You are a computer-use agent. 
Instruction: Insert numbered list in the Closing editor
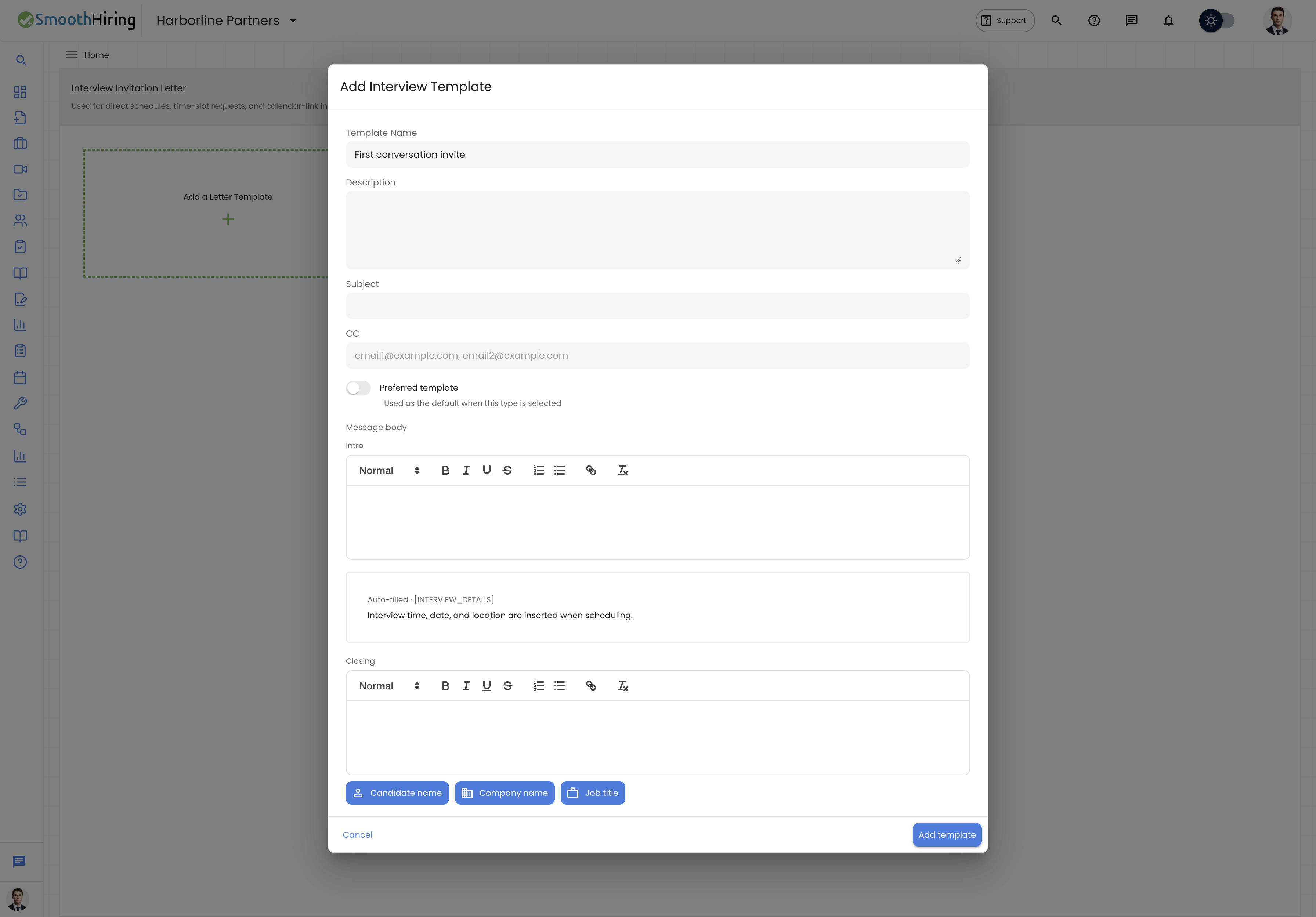click(539, 686)
